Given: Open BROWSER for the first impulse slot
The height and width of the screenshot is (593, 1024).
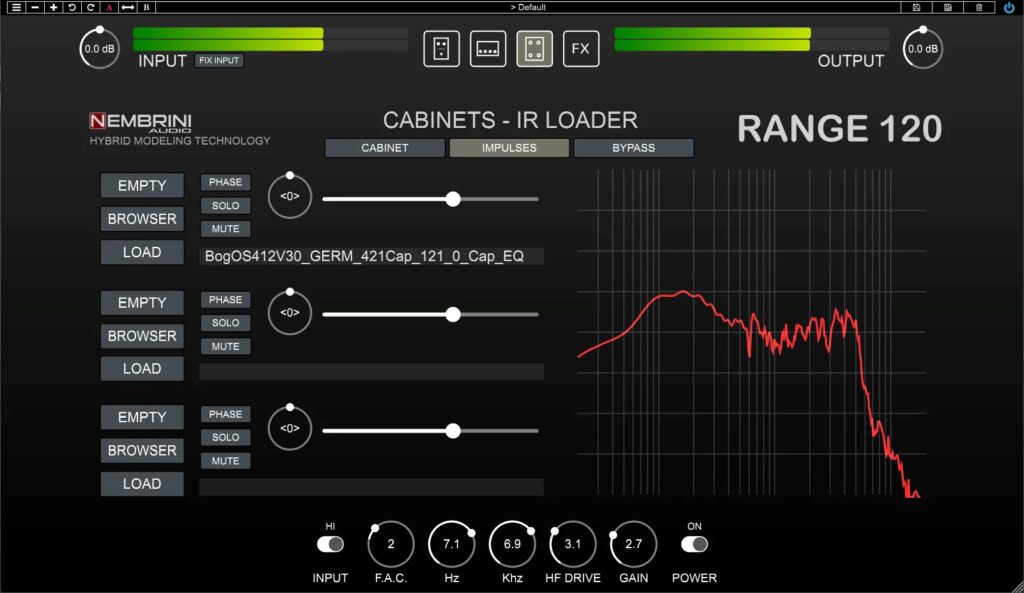Looking at the screenshot, I should [142, 219].
